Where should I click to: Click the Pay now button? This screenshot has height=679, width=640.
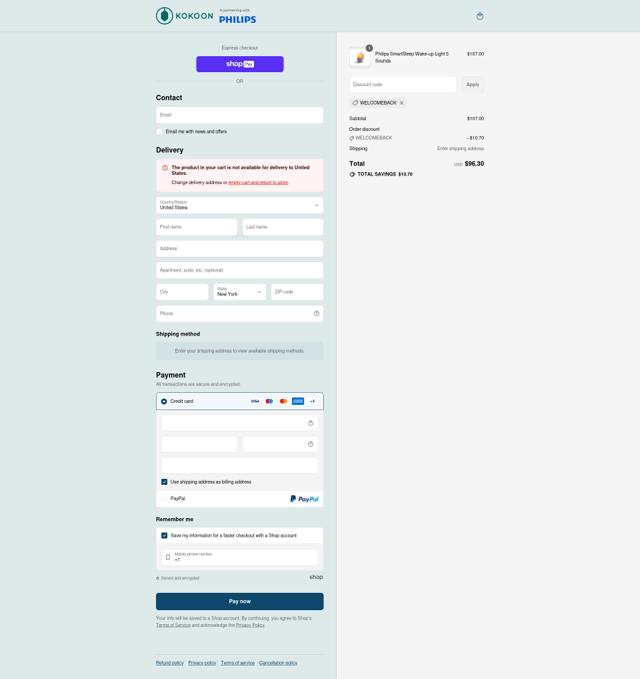click(x=239, y=601)
